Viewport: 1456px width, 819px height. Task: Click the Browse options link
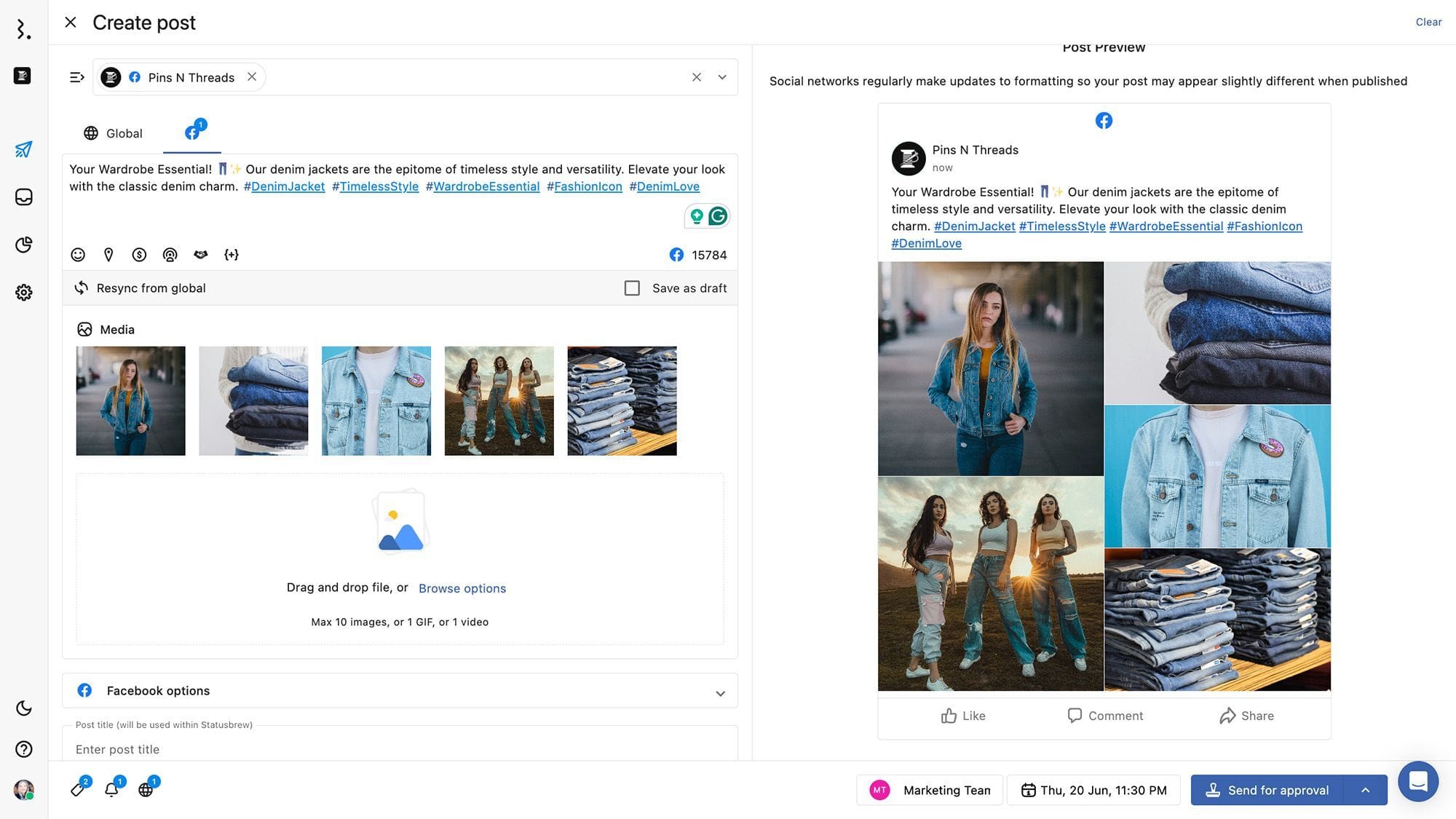tap(462, 588)
